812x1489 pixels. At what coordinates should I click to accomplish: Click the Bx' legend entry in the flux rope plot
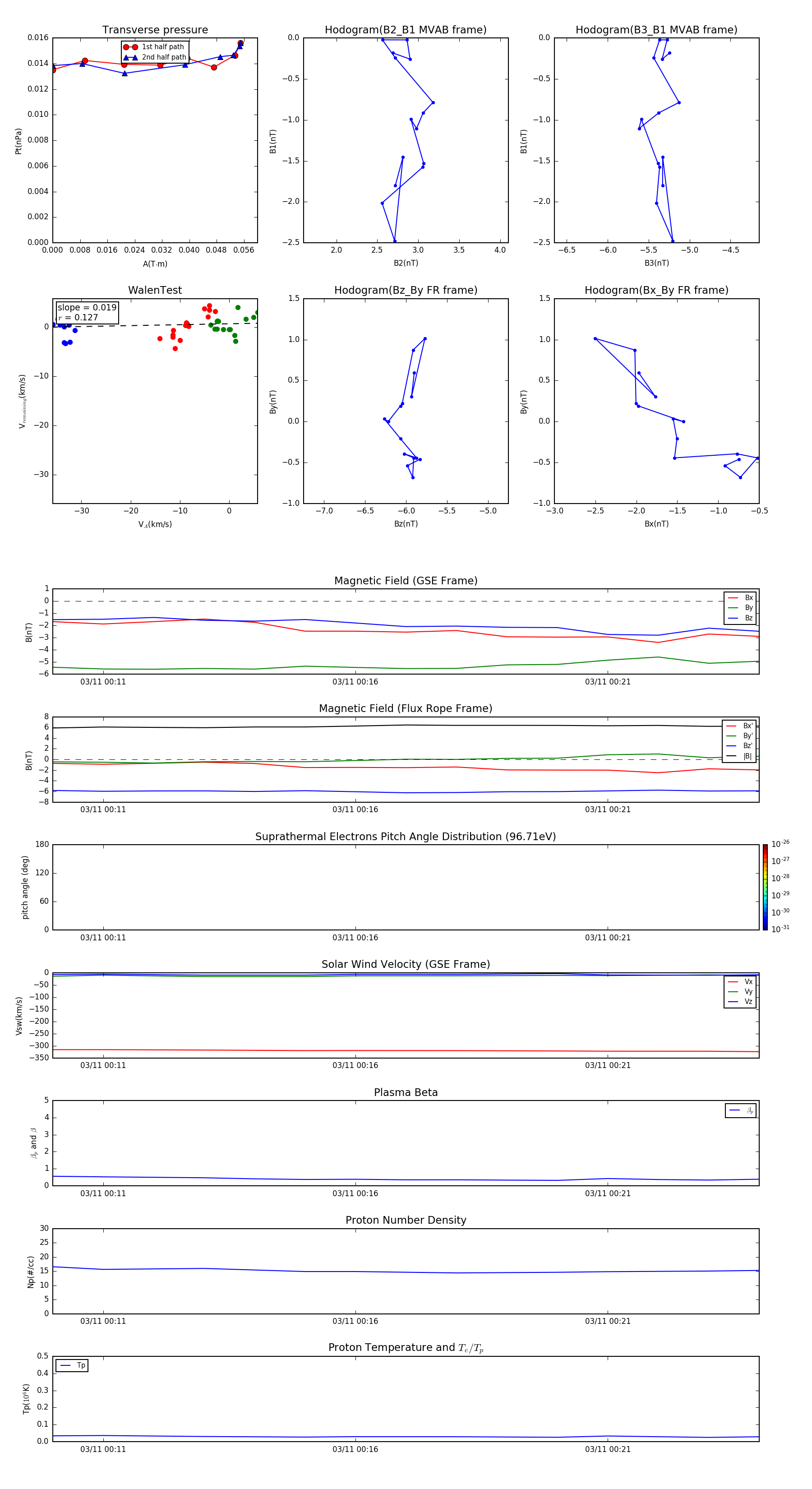[x=739, y=726]
